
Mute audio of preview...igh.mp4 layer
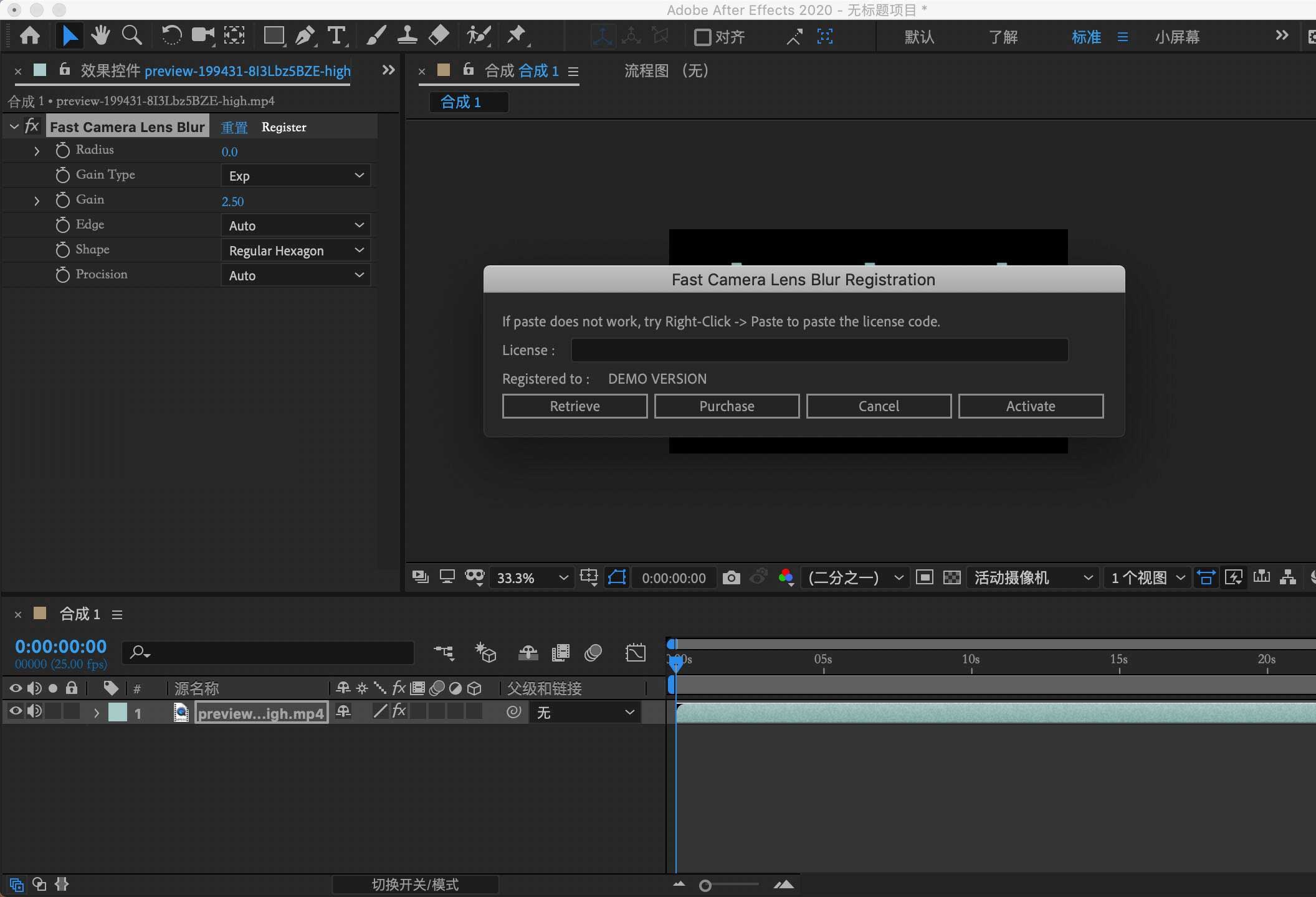pyautogui.click(x=35, y=711)
